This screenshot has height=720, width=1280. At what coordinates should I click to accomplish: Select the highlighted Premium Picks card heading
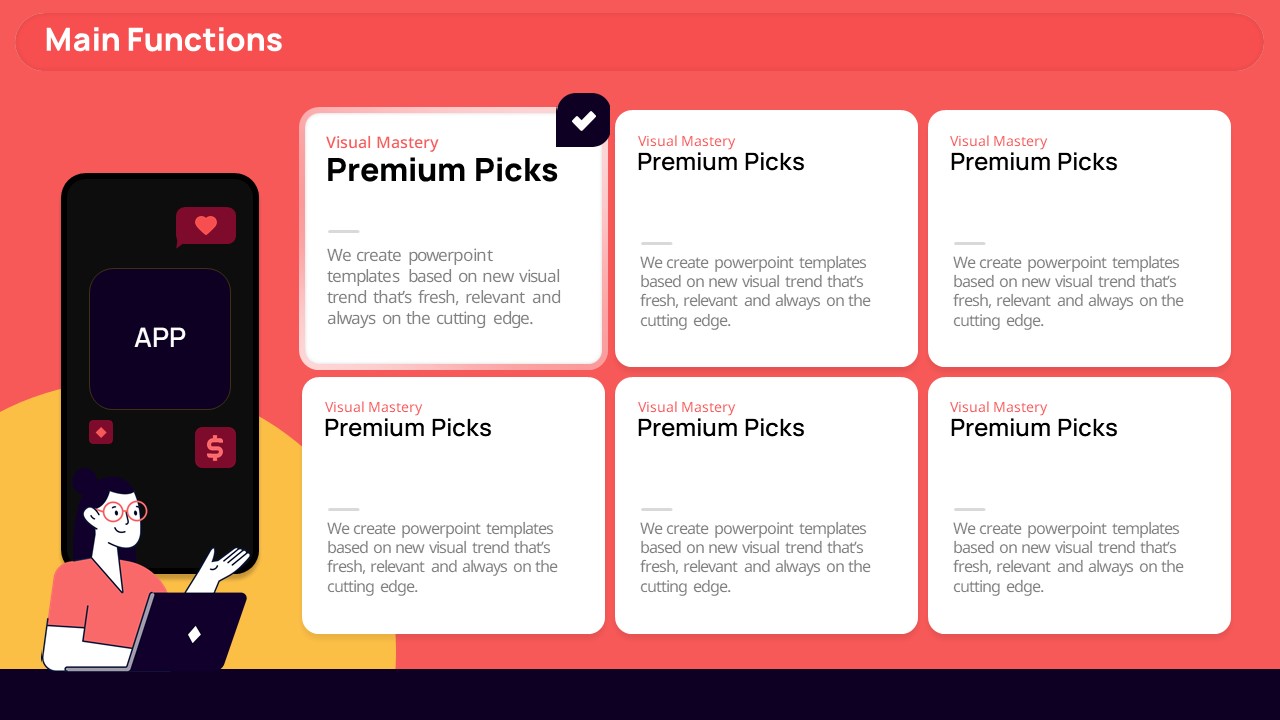tap(442, 170)
